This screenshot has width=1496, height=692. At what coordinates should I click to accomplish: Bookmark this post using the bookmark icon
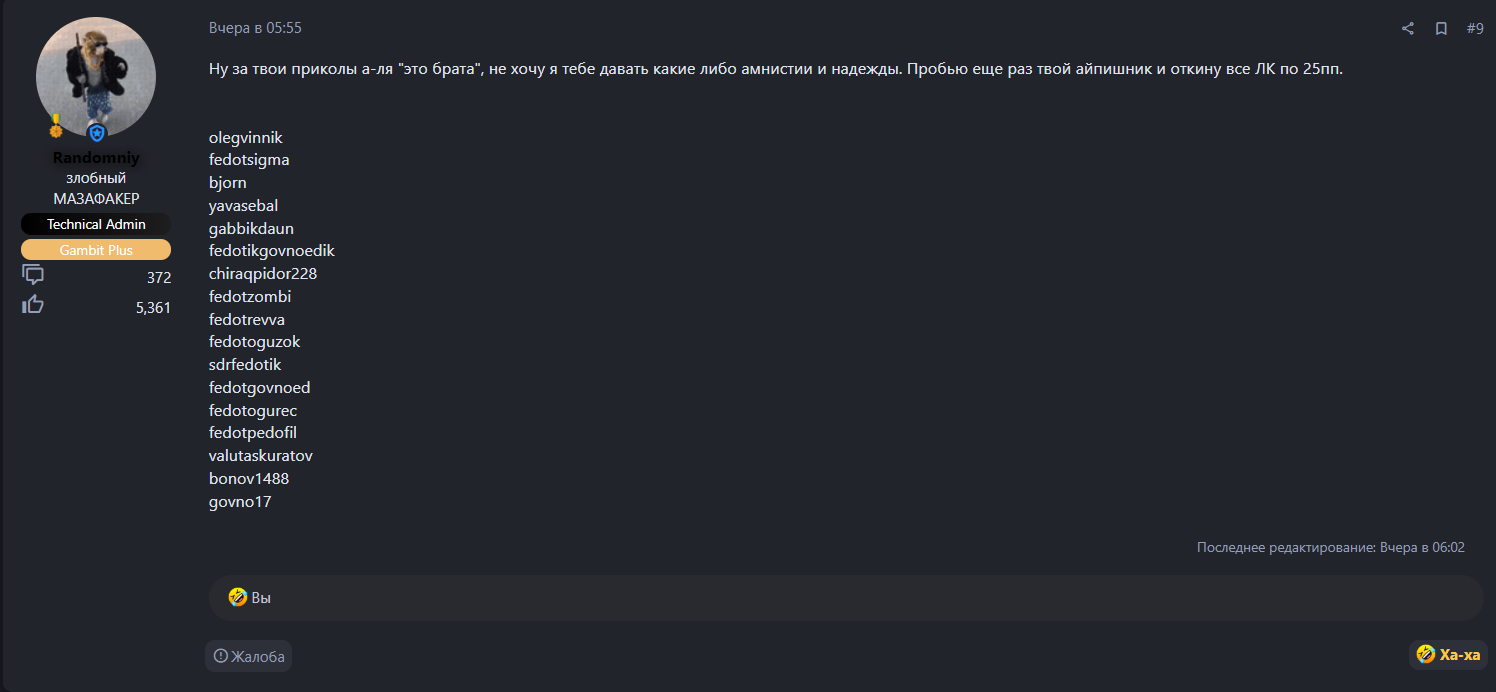point(1441,29)
